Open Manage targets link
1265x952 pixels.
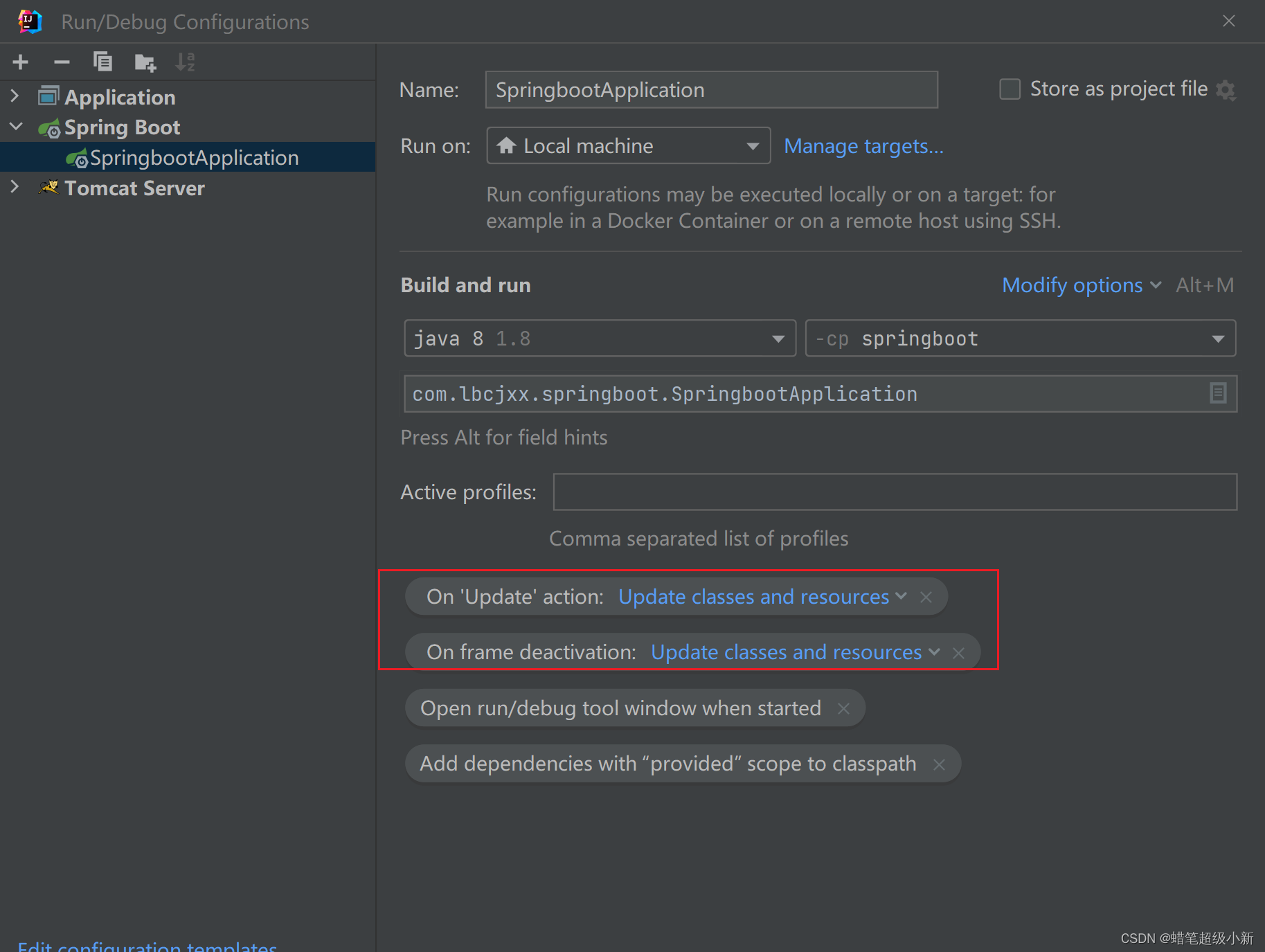click(863, 146)
